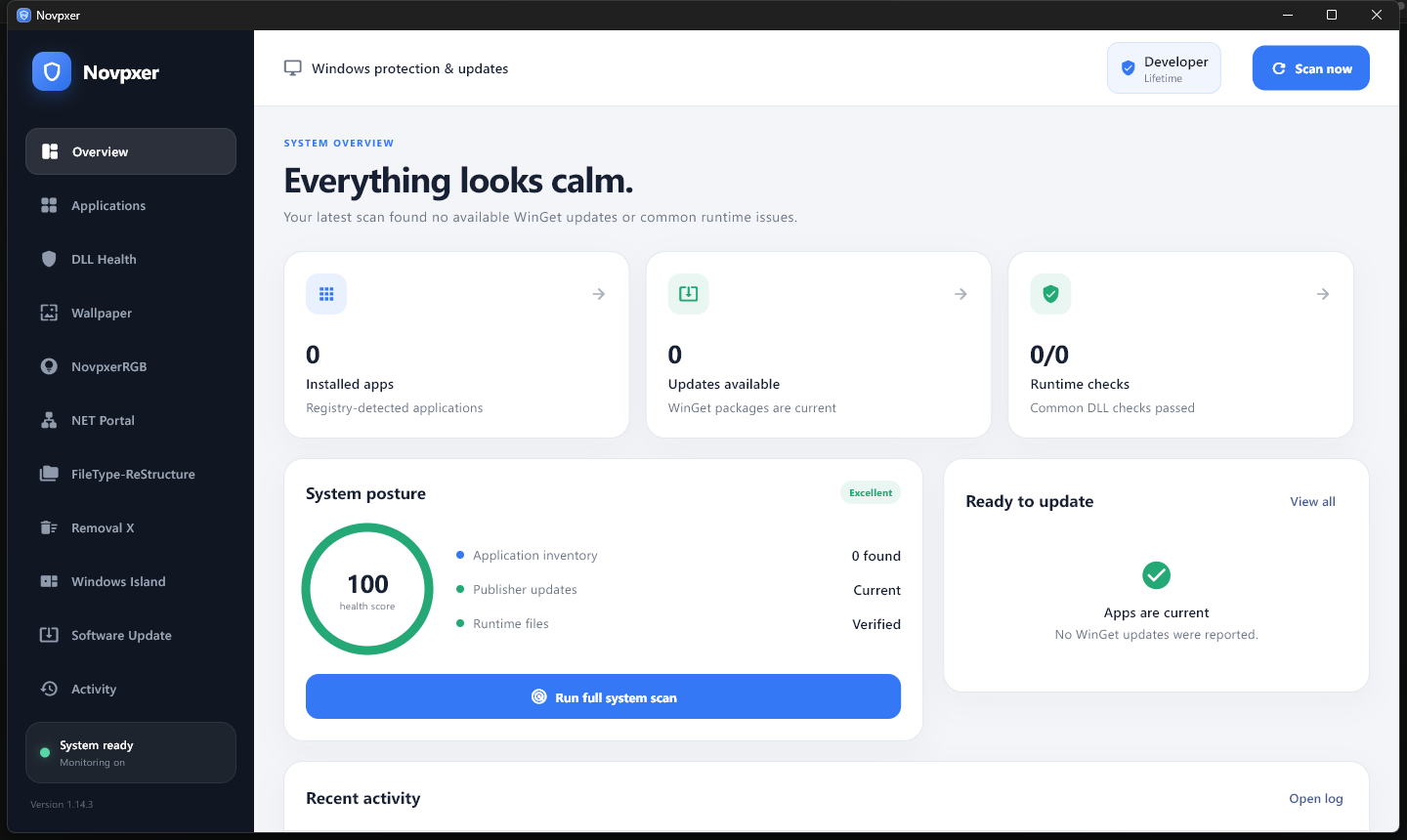1407x840 pixels.
Task: Click the NET Portal network icon in the sidebar
Action: (x=49, y=420)
